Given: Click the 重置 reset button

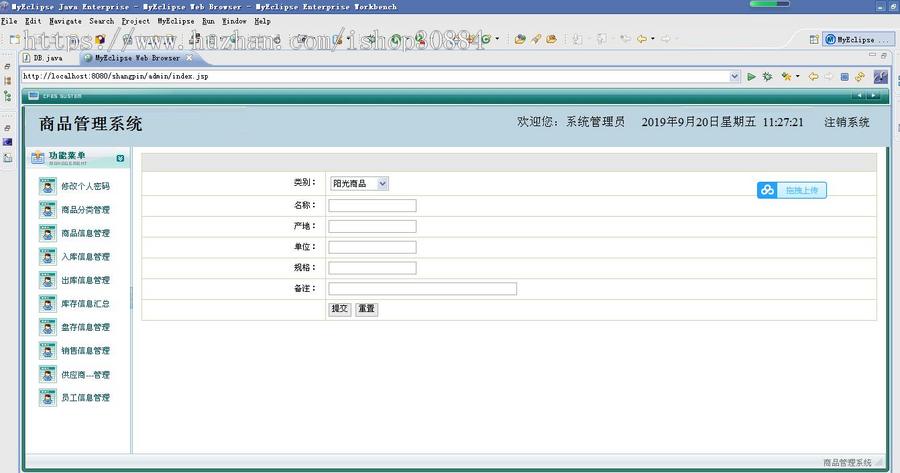Looking at the screenshot, I should (x=366, y=309).
